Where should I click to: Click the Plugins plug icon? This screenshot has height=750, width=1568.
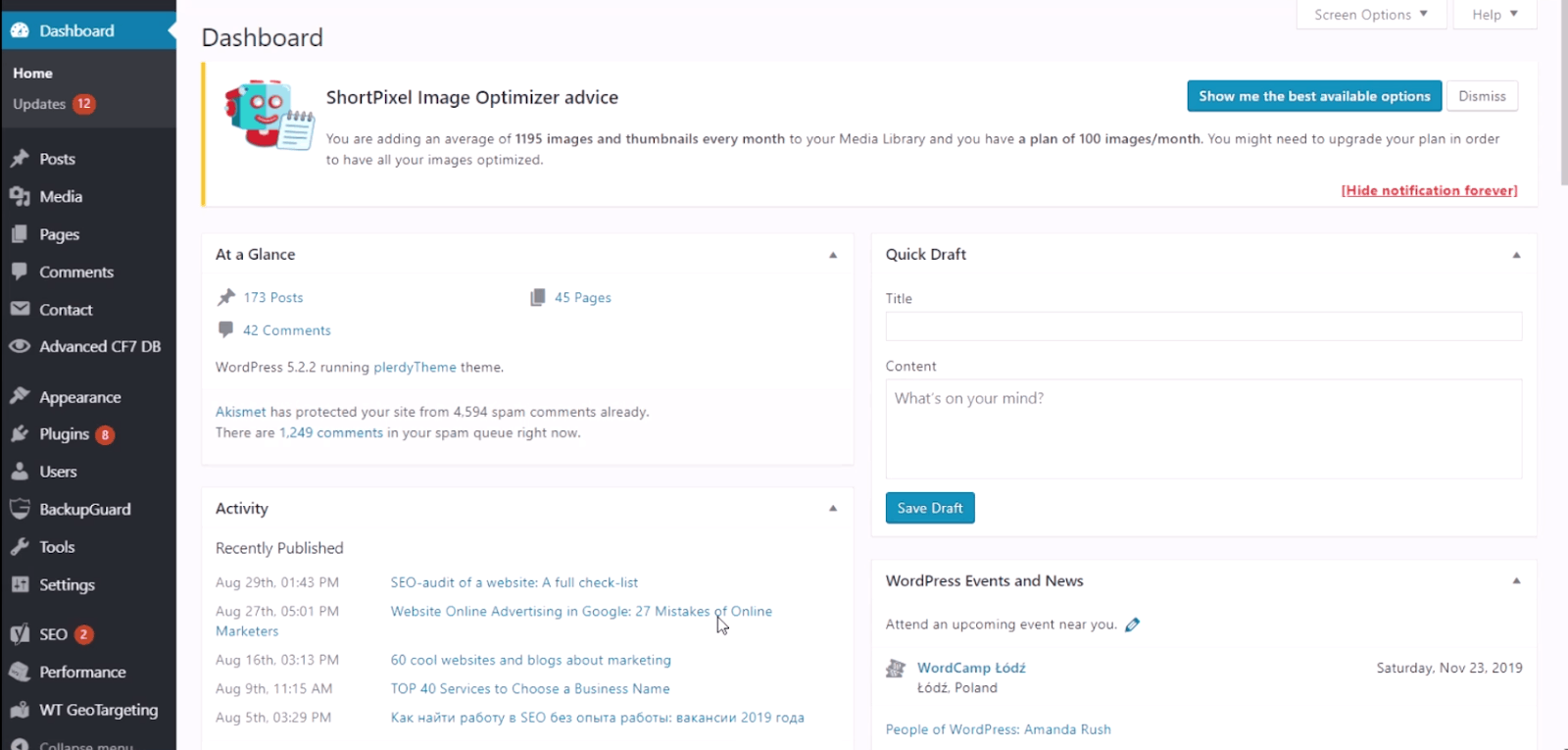[x=20, y=433]
